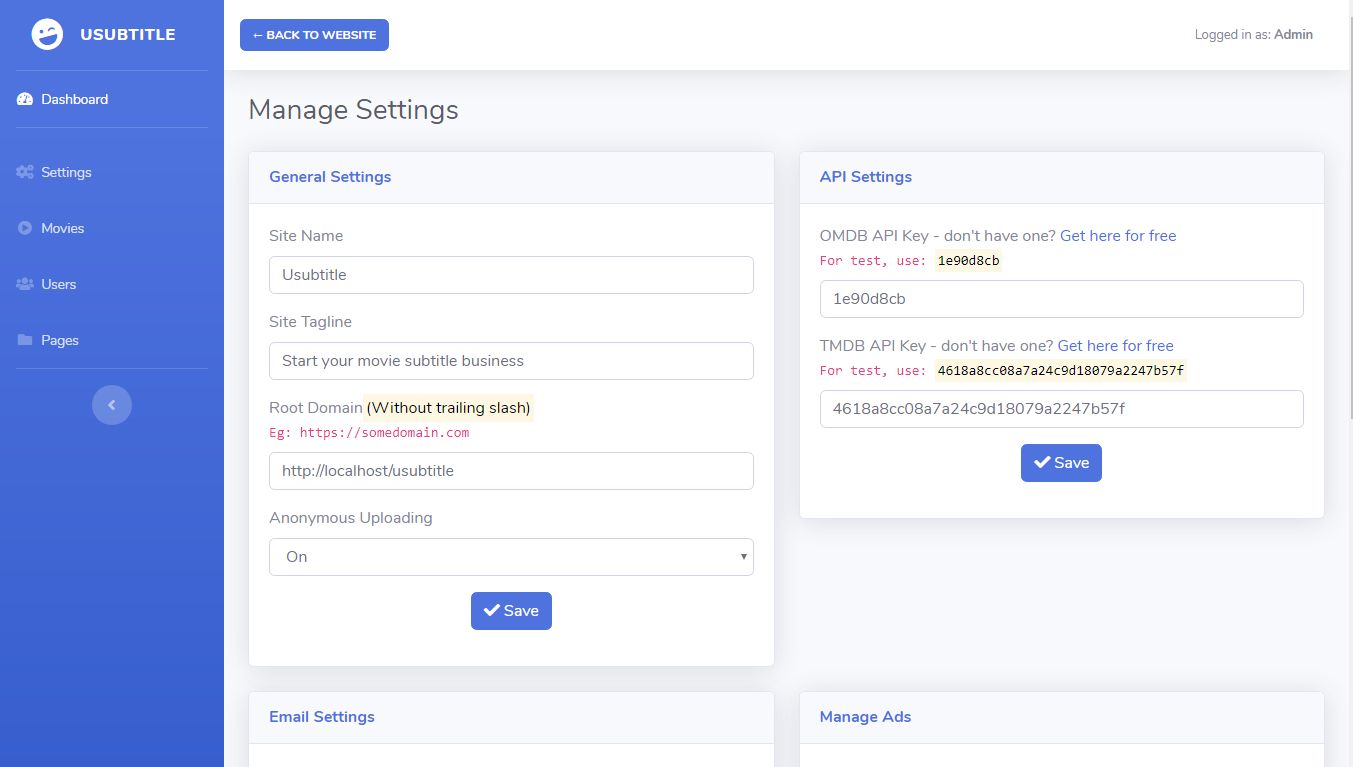Image resolution: width=1353 pixels, height=767 pixels.
Task: Click the Dashboard speedometer icon
Action: pos(25,99)
